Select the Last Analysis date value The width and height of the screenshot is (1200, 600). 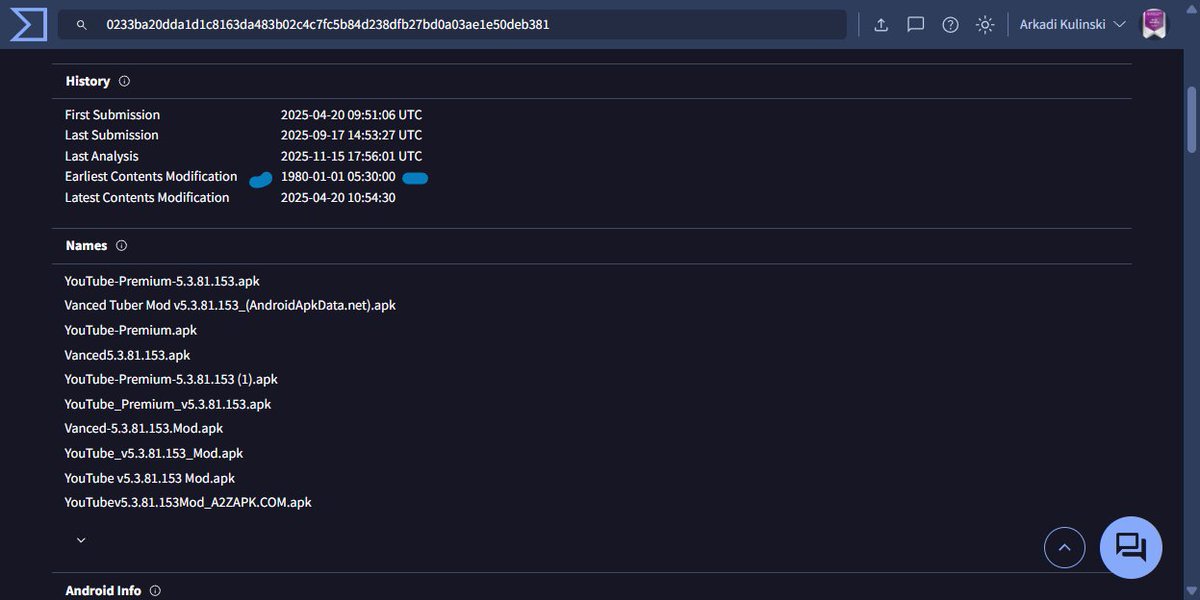point(351,156)
